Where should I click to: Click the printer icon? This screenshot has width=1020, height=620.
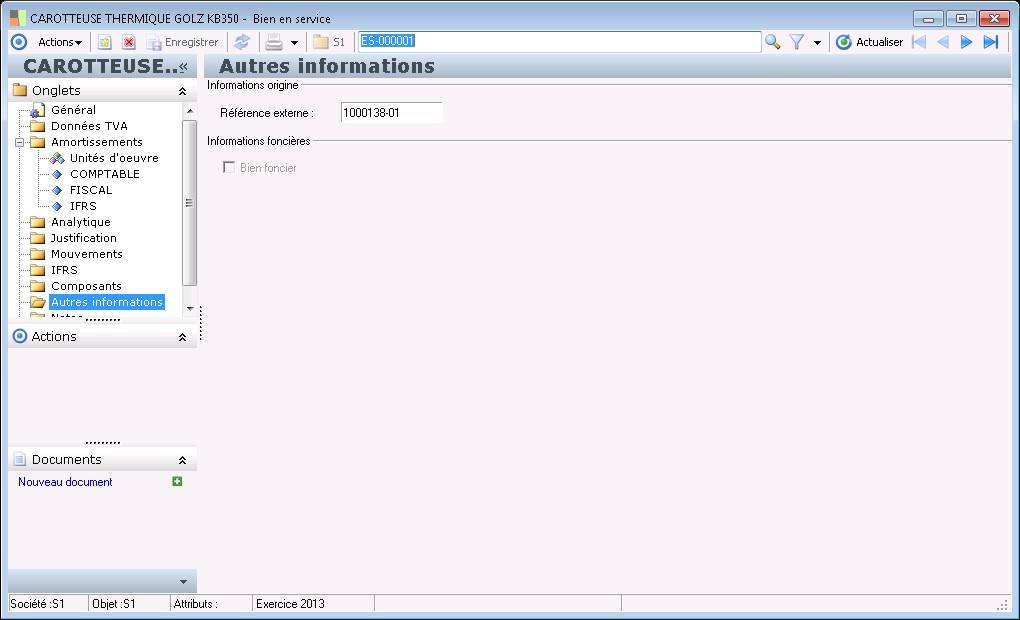pos(274,42)
